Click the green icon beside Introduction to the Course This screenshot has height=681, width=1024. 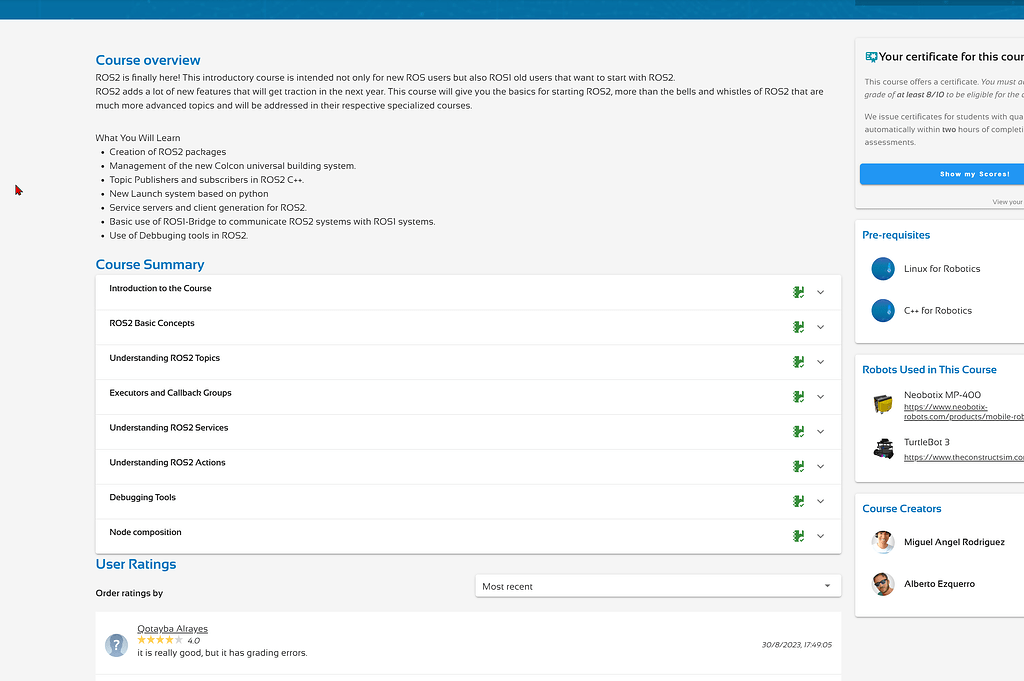click(798, 292)
